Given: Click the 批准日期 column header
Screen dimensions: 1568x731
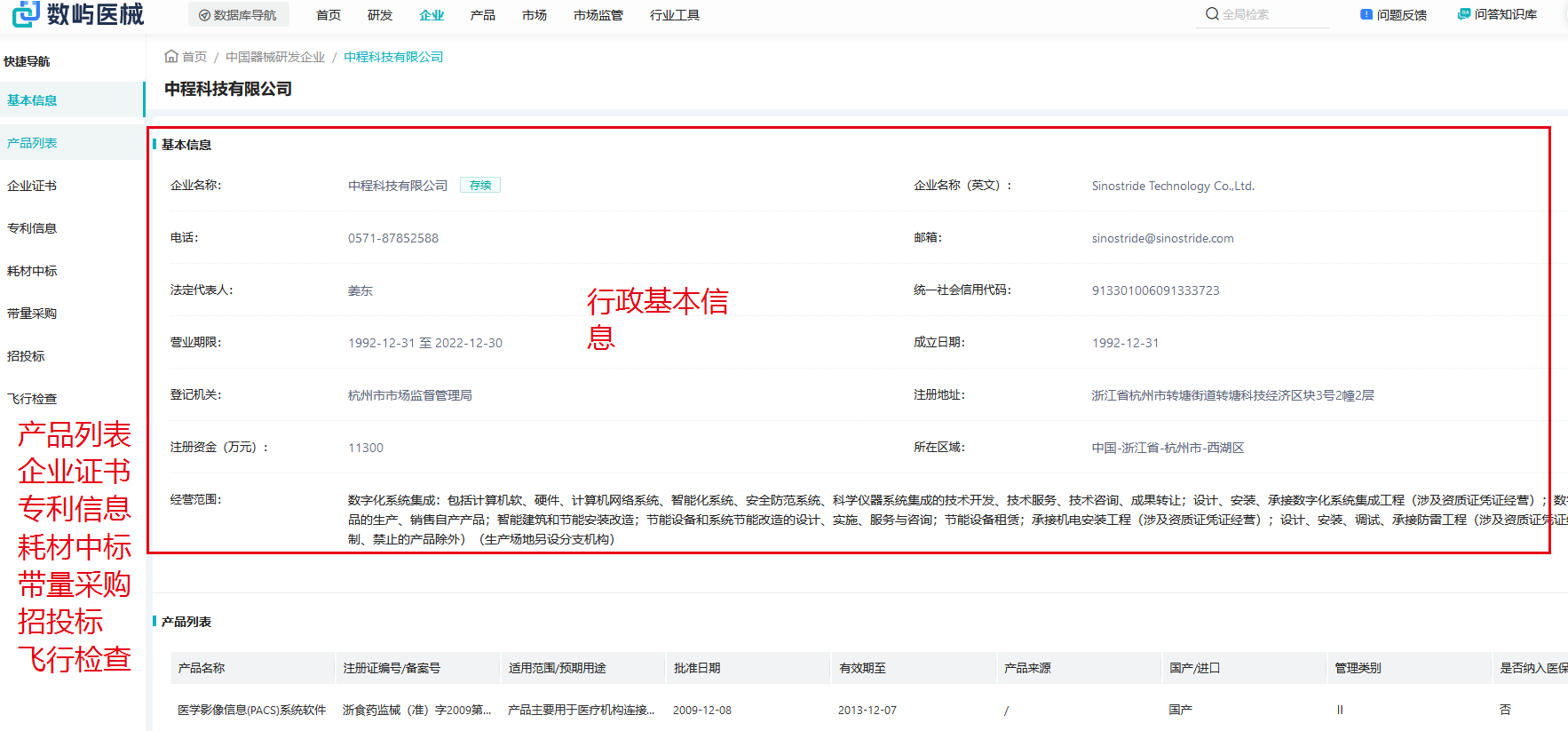Looking at the screenshot, I should point(697,668).
